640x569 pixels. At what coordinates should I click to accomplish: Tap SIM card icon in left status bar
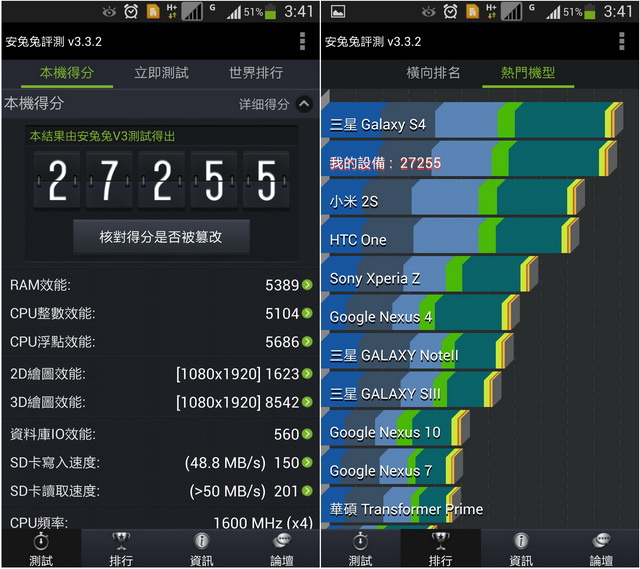click(153, 11)
